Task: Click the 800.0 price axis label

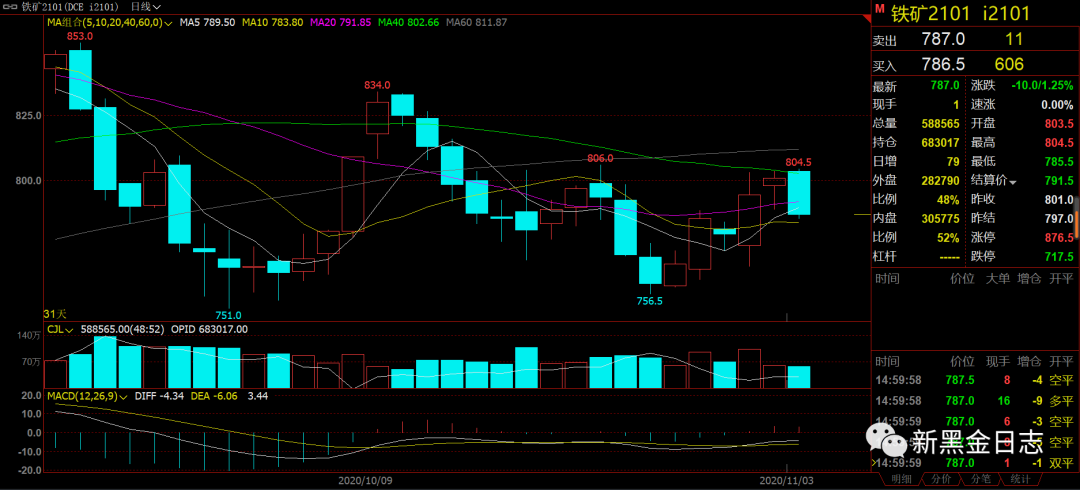Action: [x=29, y=181]
